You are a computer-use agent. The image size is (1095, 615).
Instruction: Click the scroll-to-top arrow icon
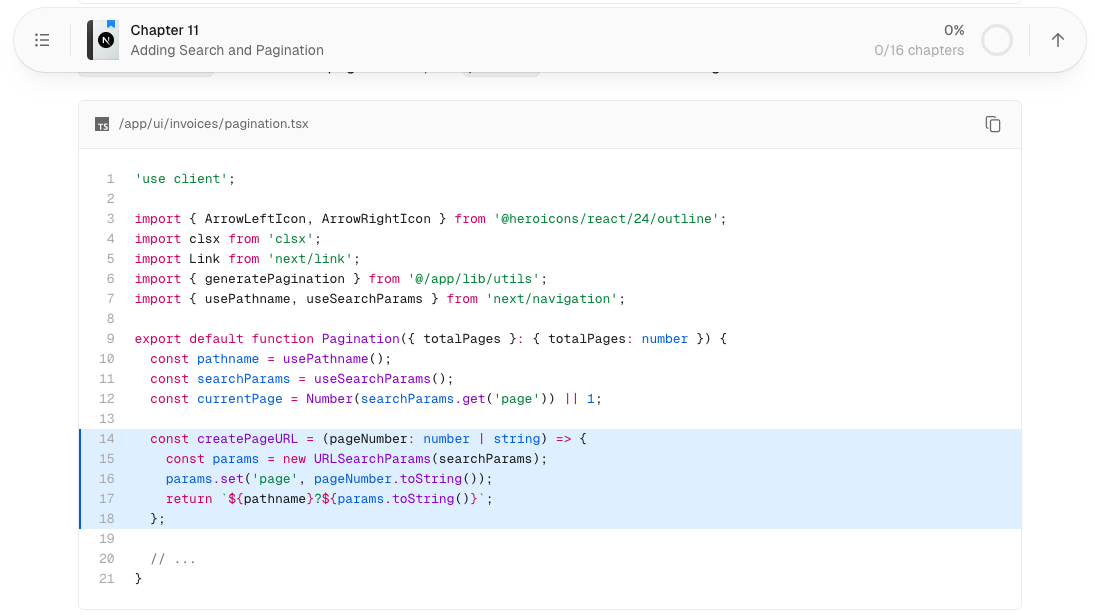click(1058, 40)
